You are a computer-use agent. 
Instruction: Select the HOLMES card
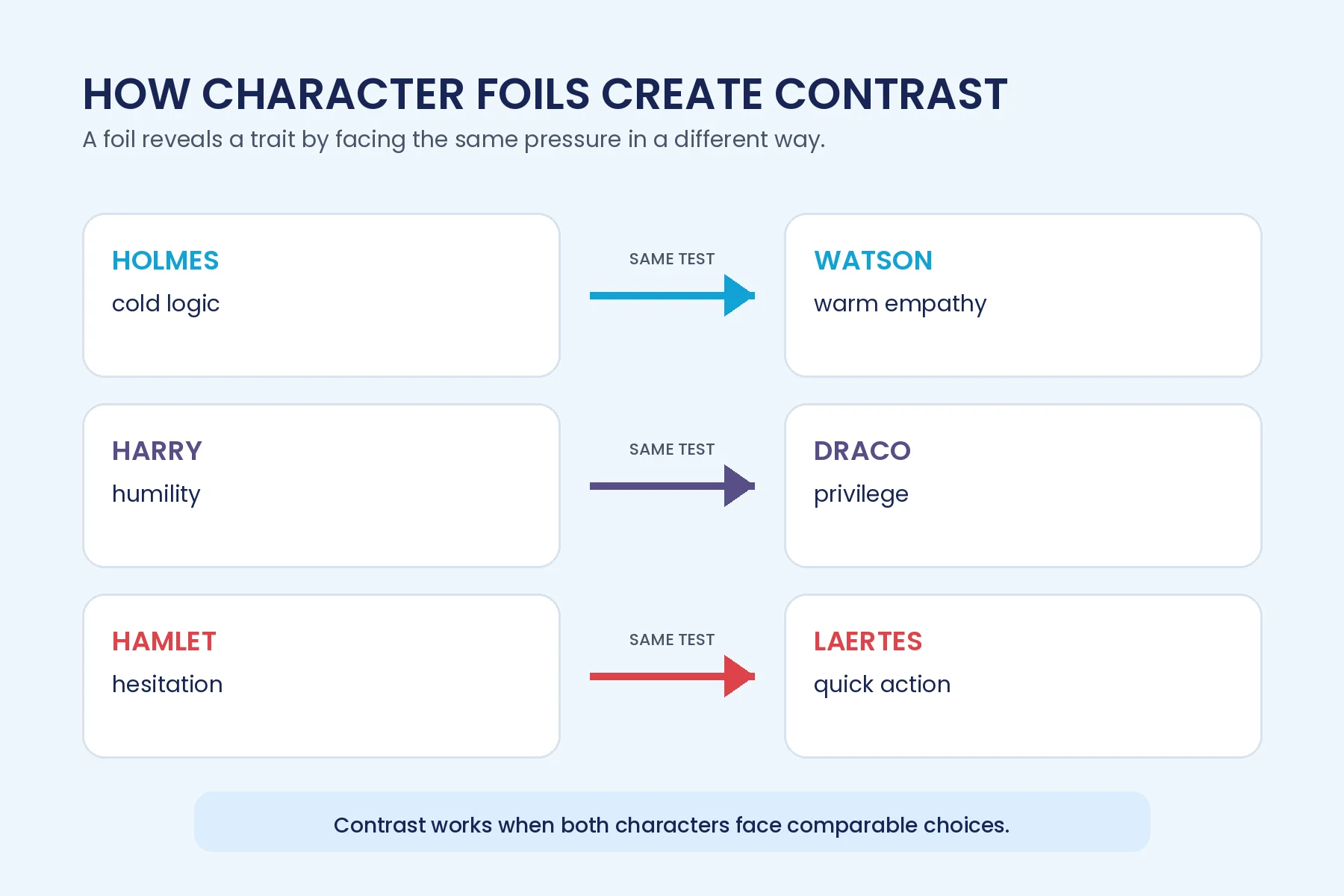point(321,296)
